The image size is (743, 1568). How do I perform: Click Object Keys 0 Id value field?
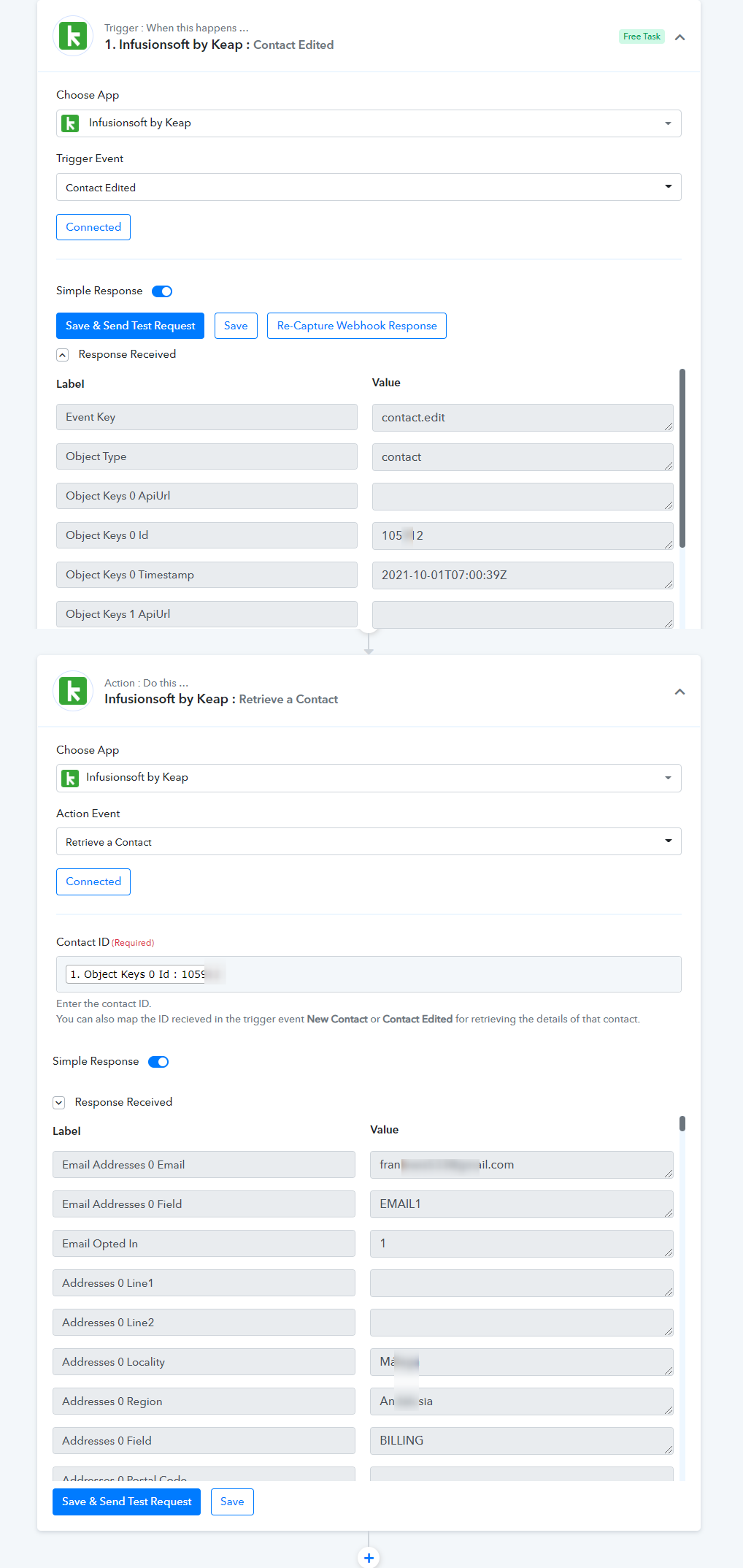(523, 536)
